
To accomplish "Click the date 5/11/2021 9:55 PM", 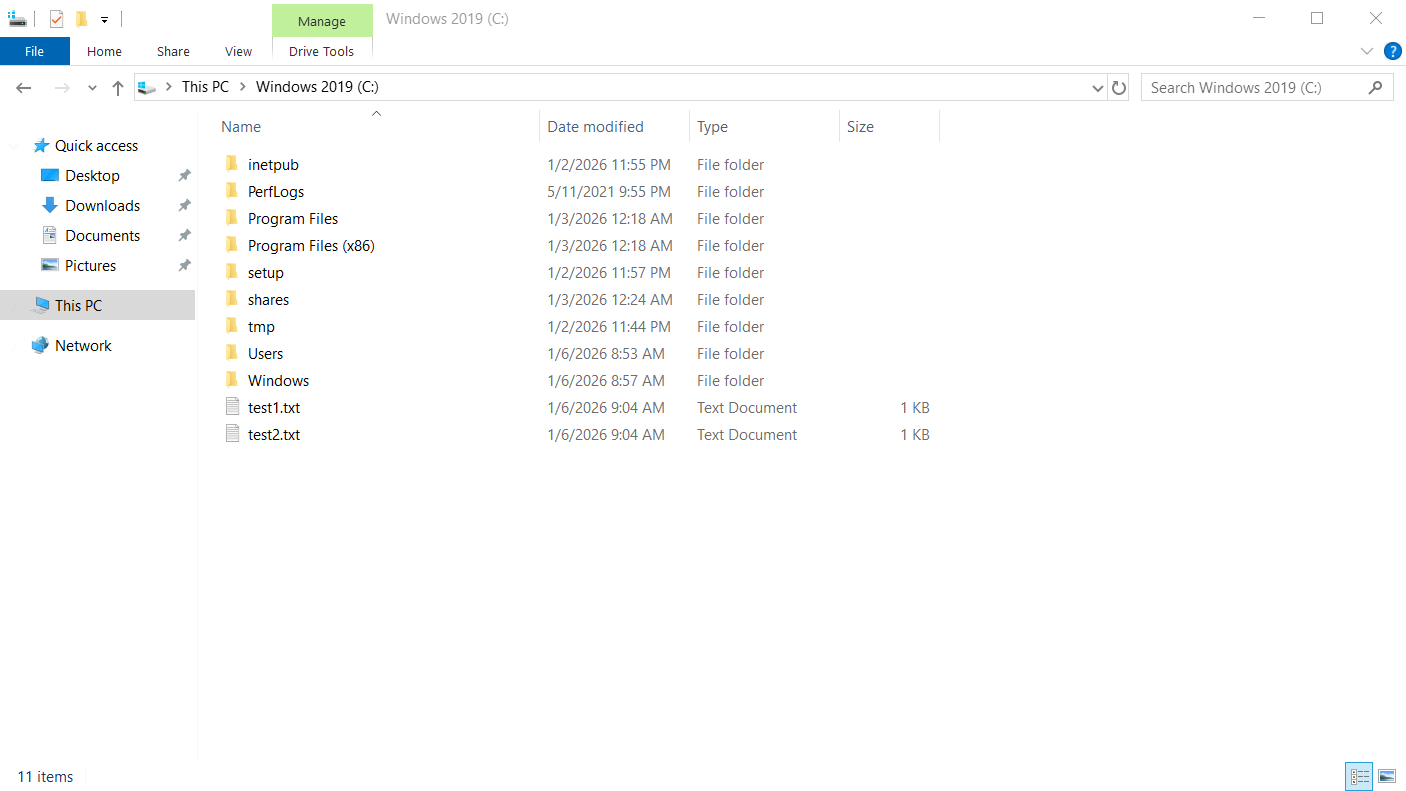I will click(609, 192).
